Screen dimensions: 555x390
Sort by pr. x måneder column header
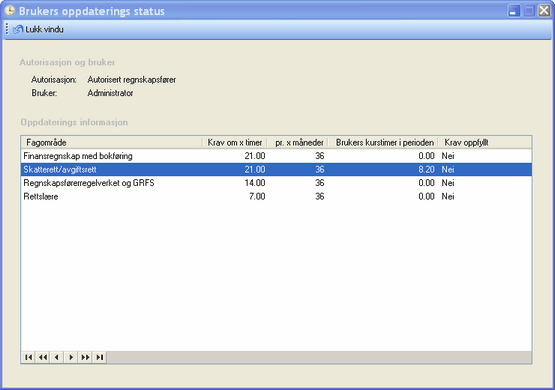(298, 142)
